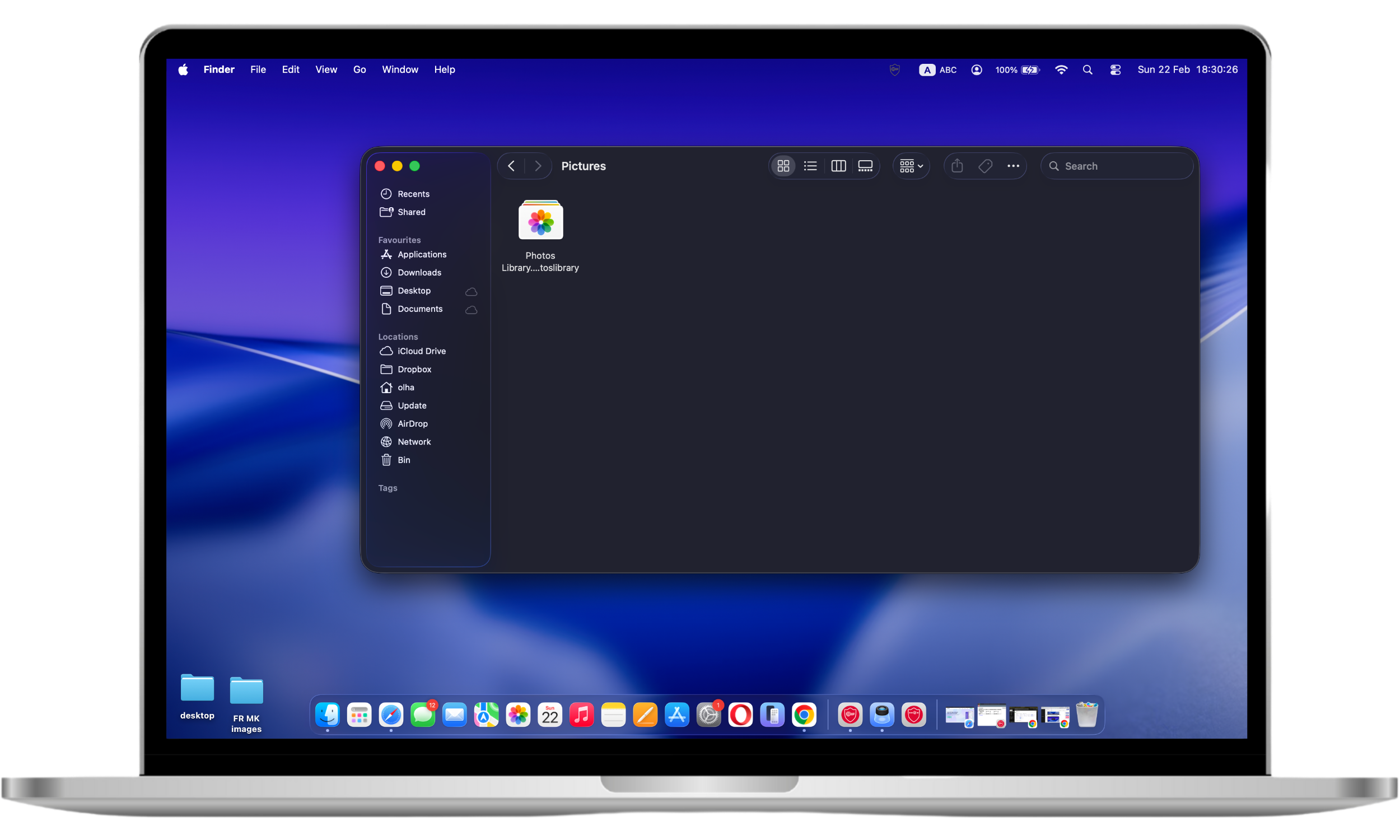
Task: Launch Chrome from the Dock
Action: [804, 715]
